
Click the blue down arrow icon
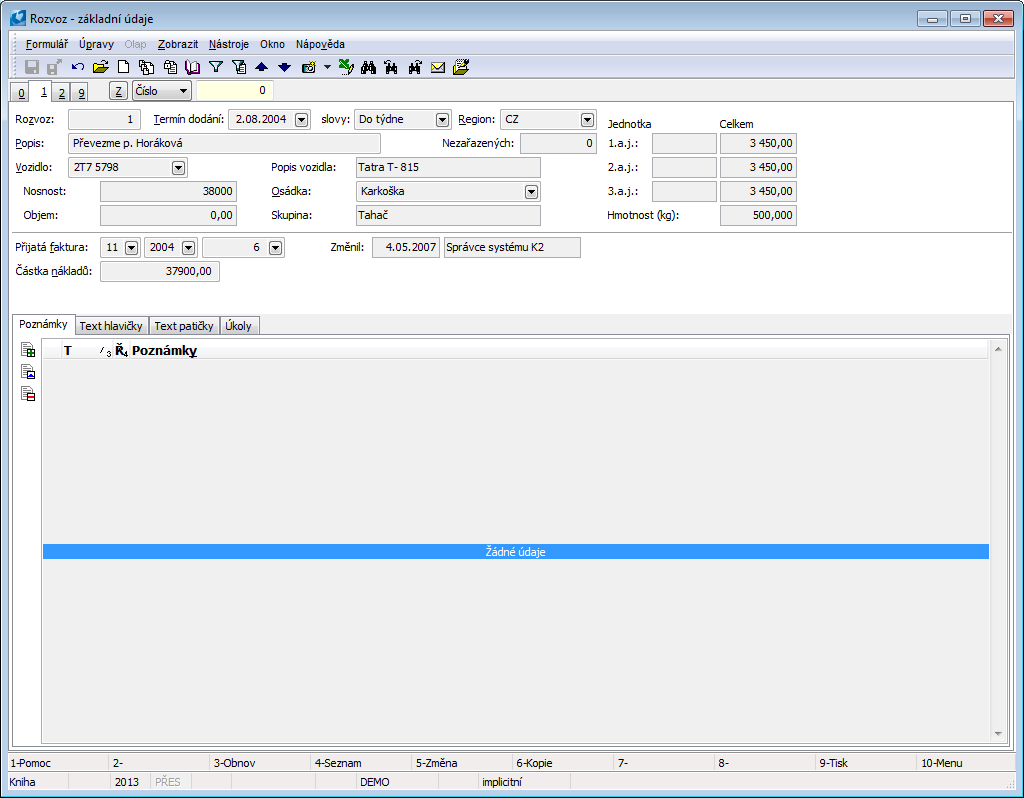click(x=284, y=67)
